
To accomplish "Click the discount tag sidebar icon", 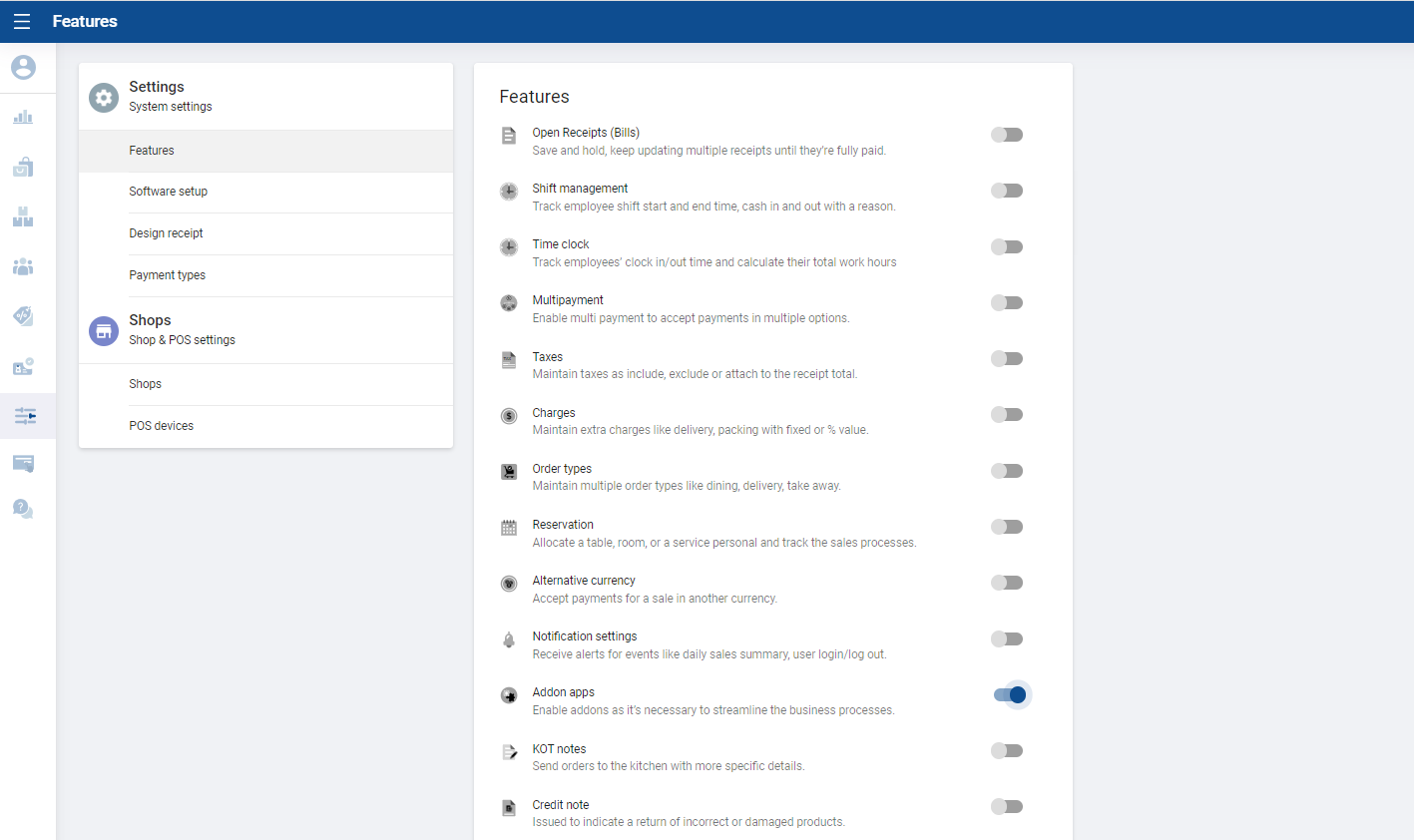I will coord(23,316).
